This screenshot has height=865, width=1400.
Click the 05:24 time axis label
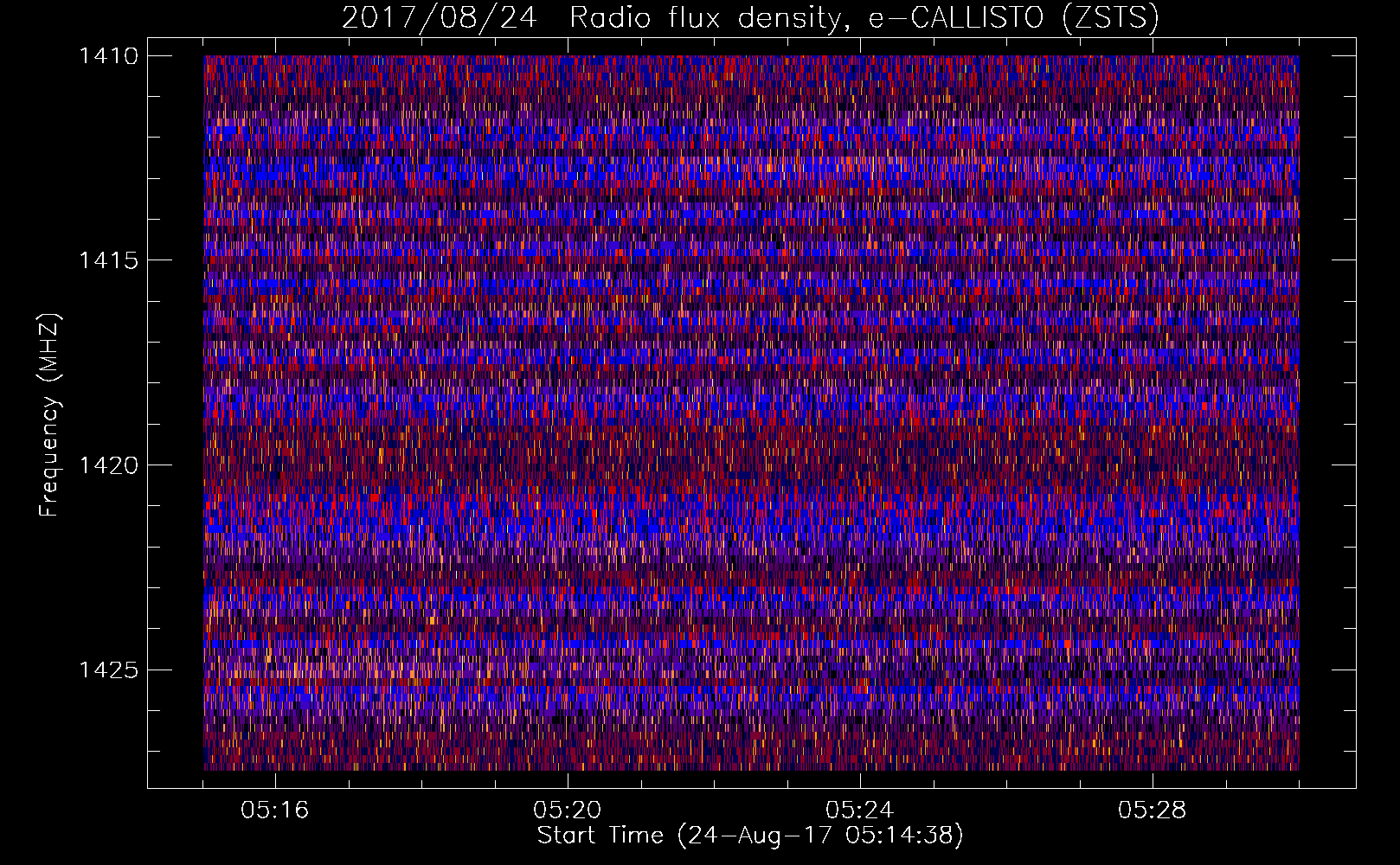(x=860, y=810)
